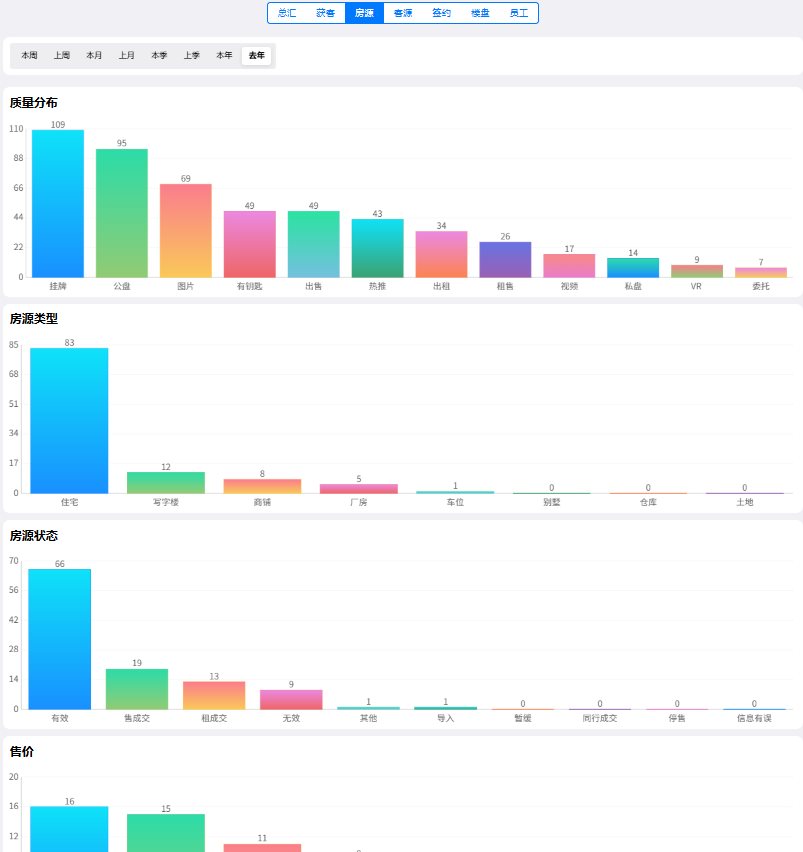This screenshot has width=803, height=852.
Task: Click the 售价 section title
Action: click(x=22, y=751)
